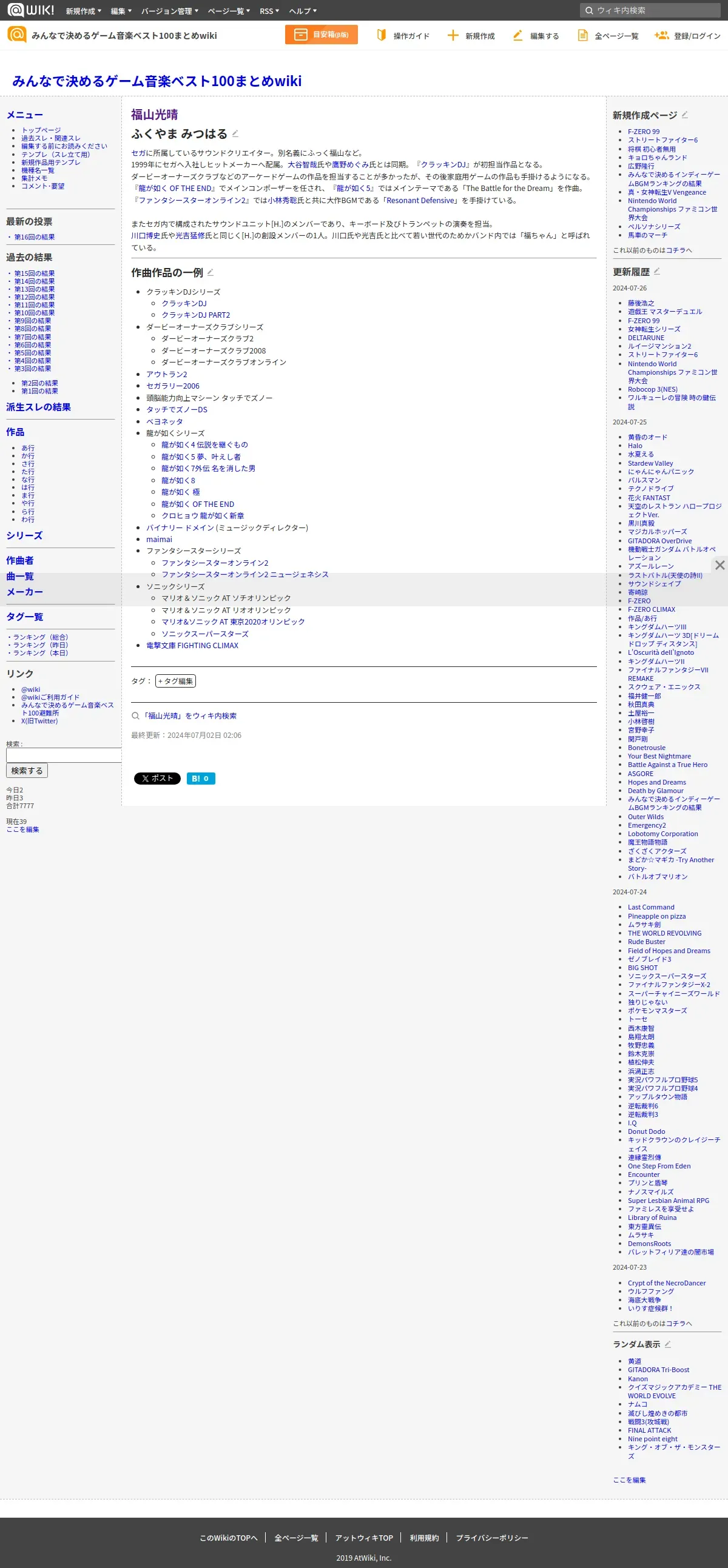Click the 検索する button
Screen dimensions: 728x1568
coord(27,770)
